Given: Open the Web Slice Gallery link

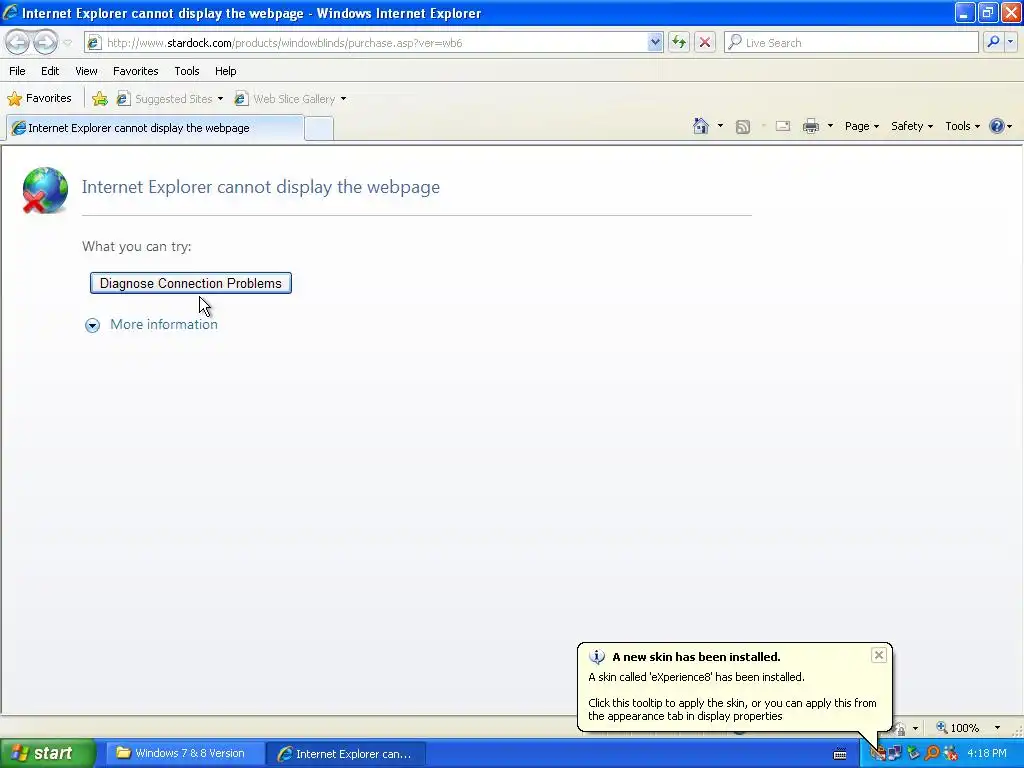Looking at the screenshot, I should (x=285, y=99).
